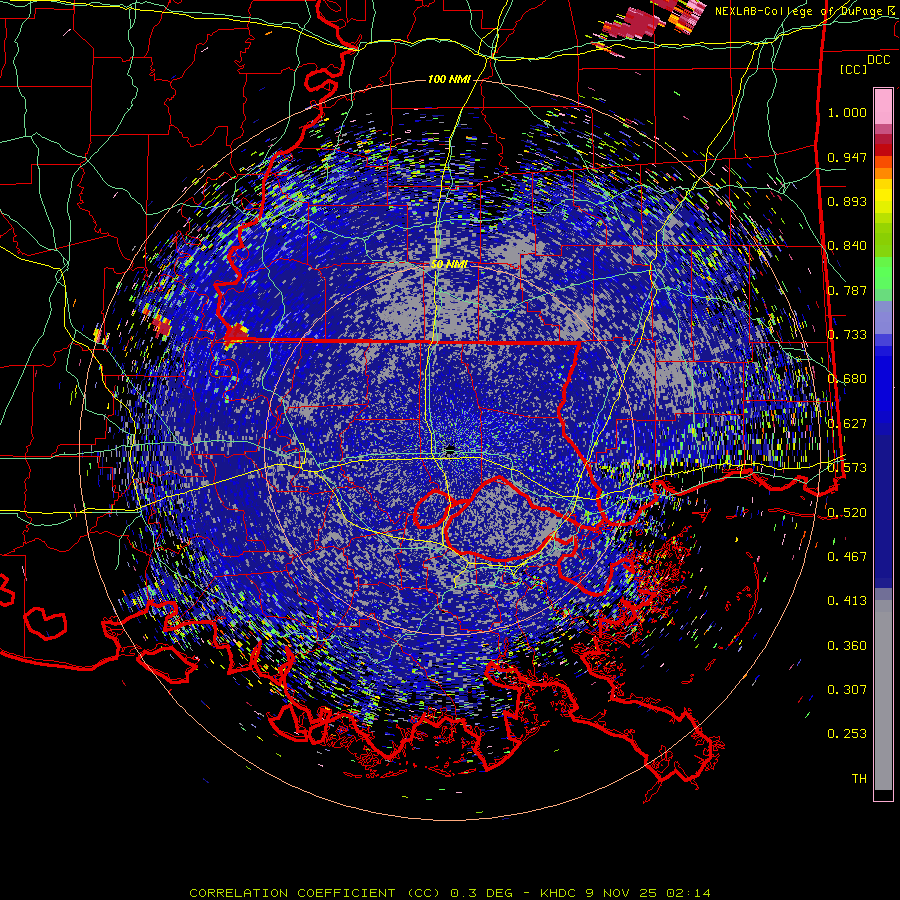Click the legend value "0.787"
900x900 pixels.
pos(847,290)
